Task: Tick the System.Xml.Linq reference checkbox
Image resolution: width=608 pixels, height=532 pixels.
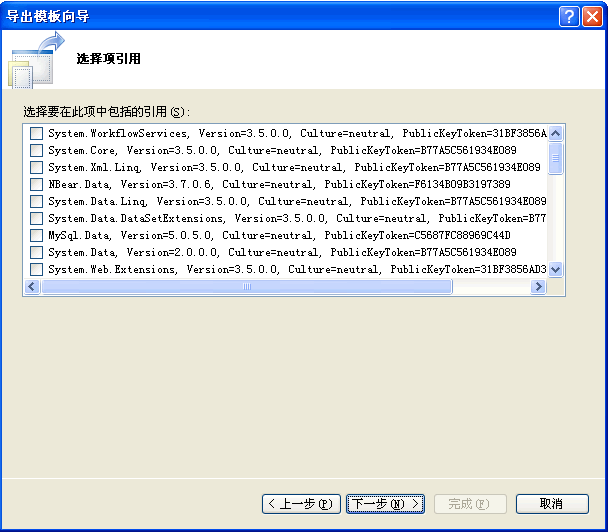Action: tap(36, 168)
